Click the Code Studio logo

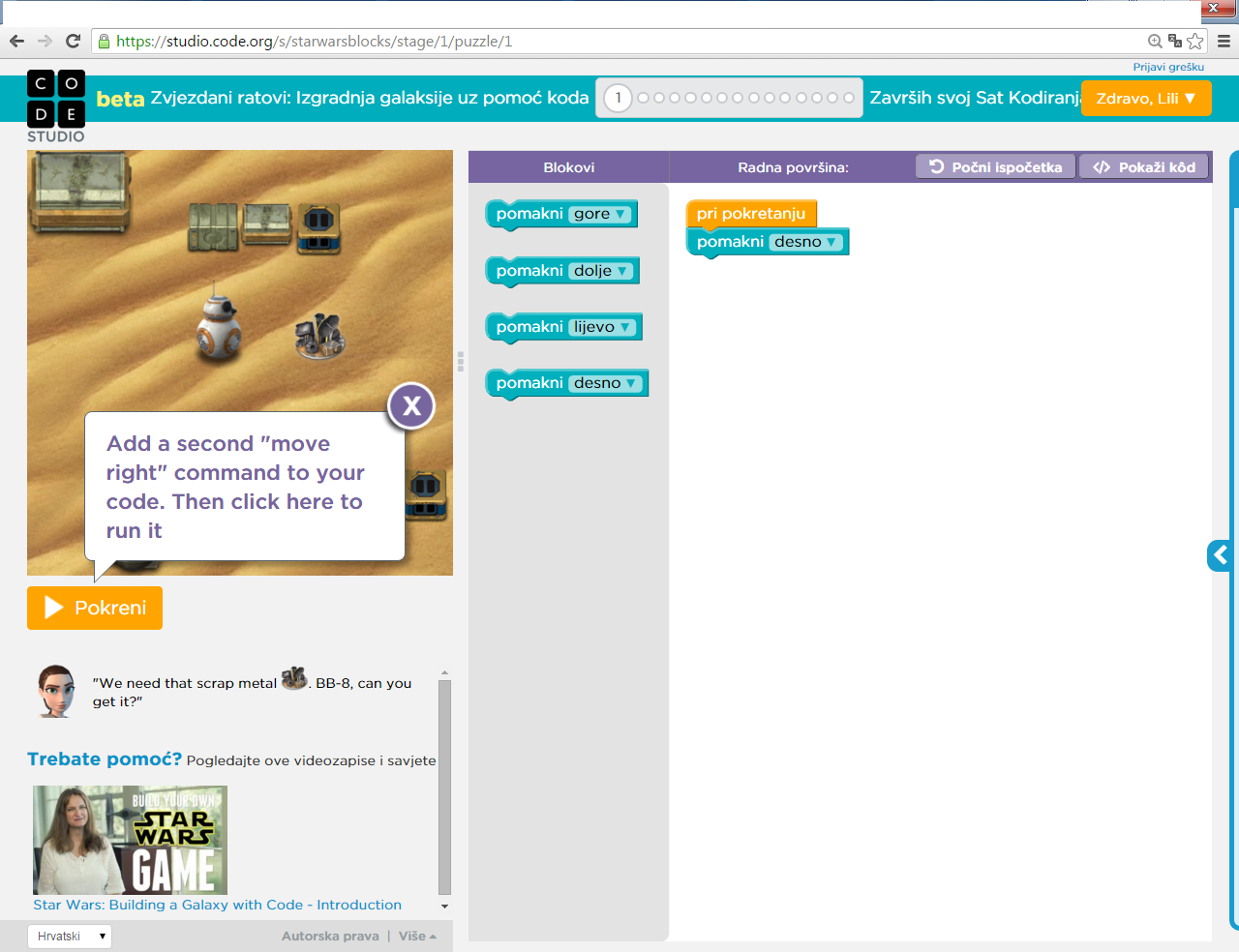tap(56, 106)
